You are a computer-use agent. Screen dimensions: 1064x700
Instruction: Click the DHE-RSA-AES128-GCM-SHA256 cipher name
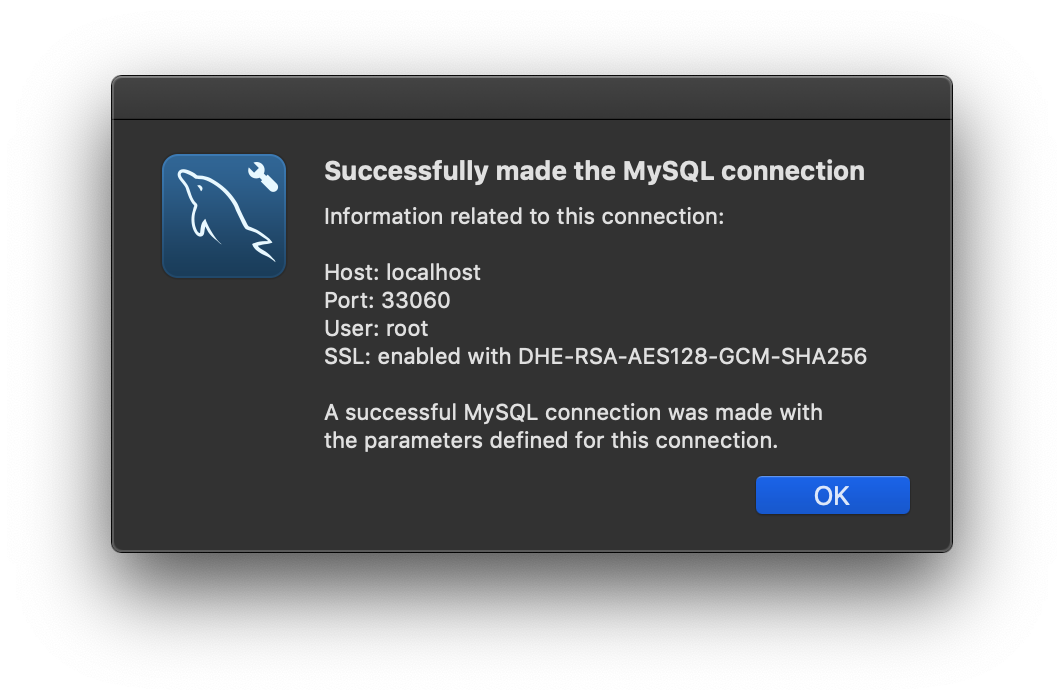[x=692, y=356]
